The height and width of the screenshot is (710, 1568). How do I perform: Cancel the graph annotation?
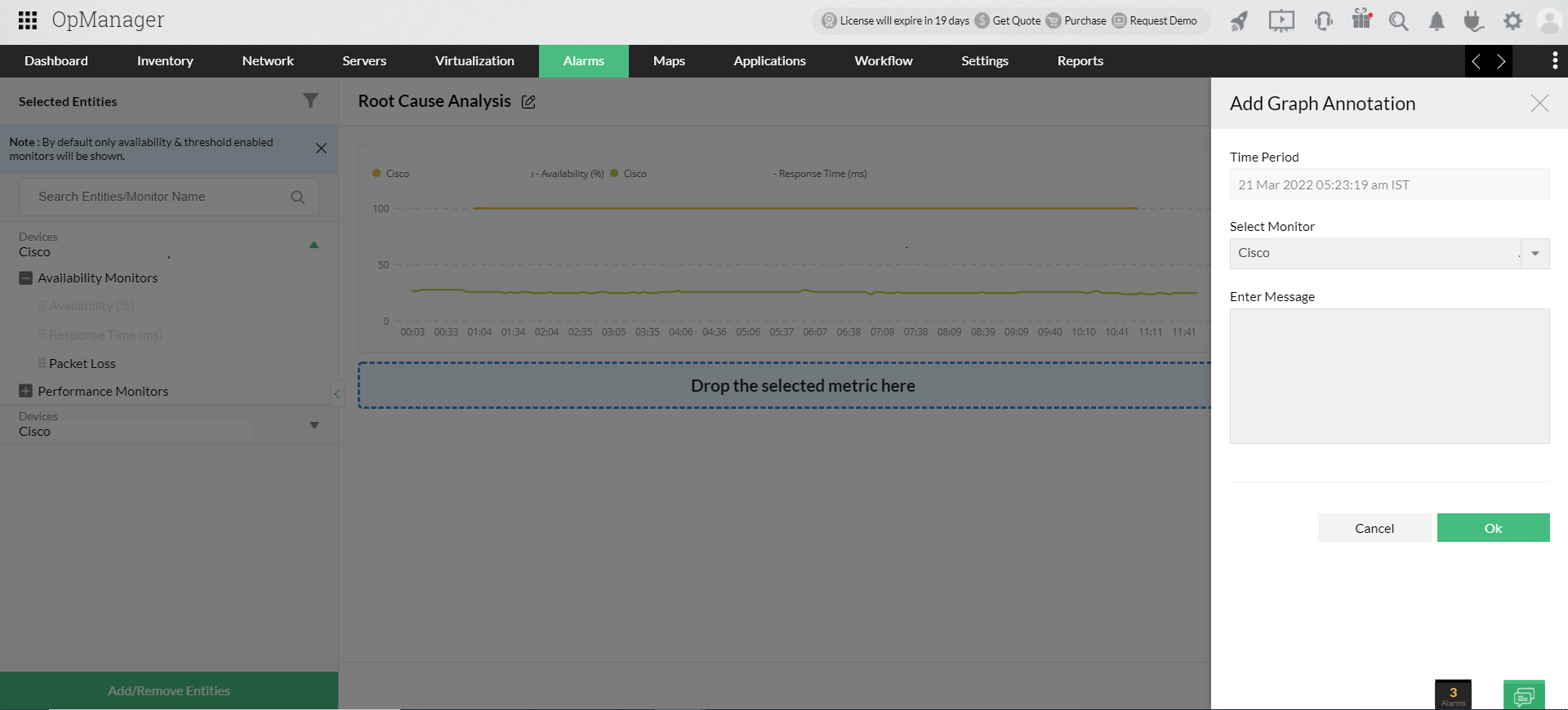(1374, 528)
